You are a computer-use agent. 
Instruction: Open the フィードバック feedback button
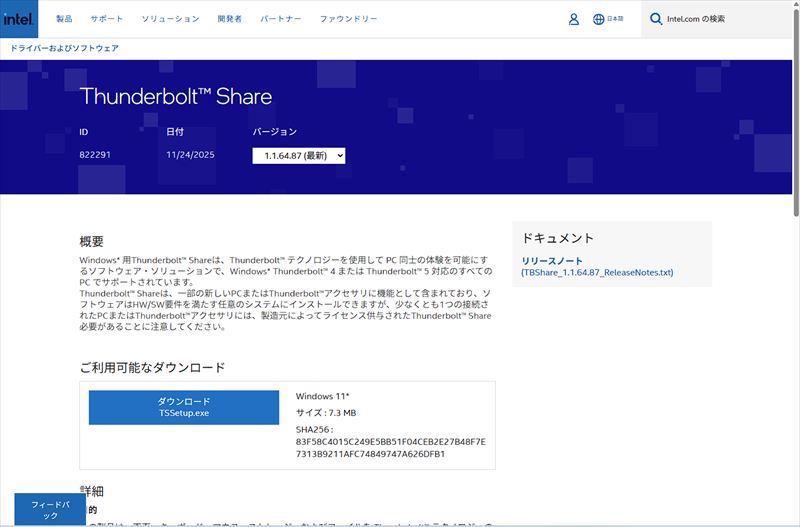[50, 510]
